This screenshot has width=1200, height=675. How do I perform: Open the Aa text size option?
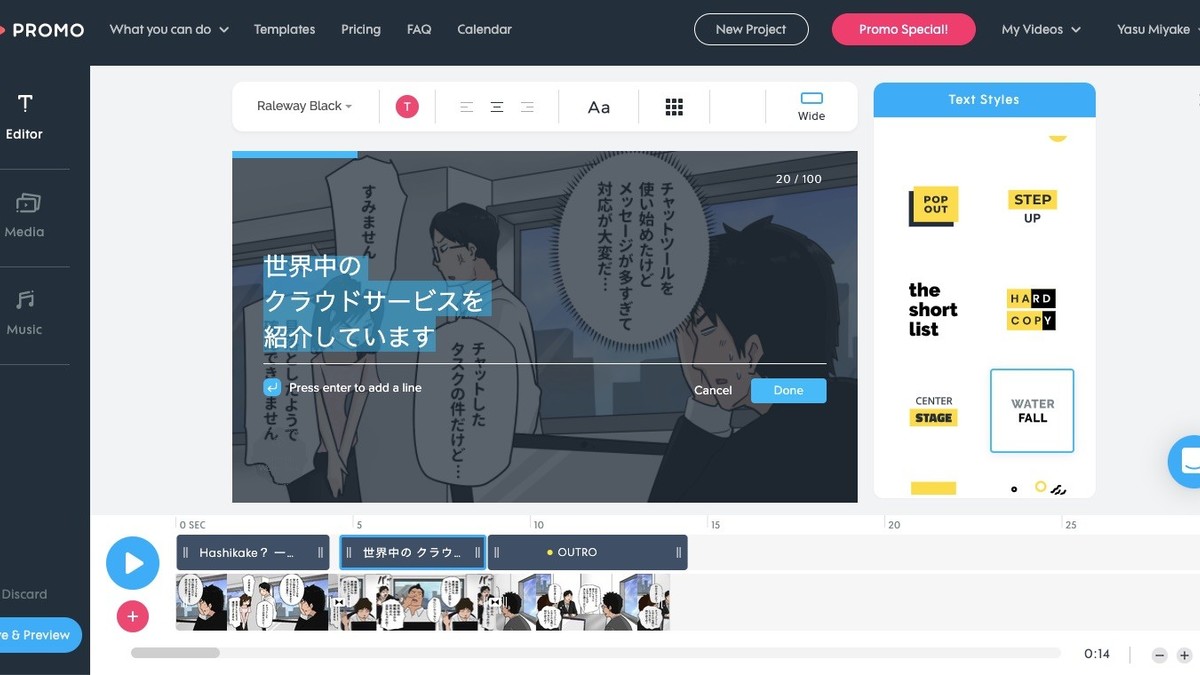coord(598,107)
